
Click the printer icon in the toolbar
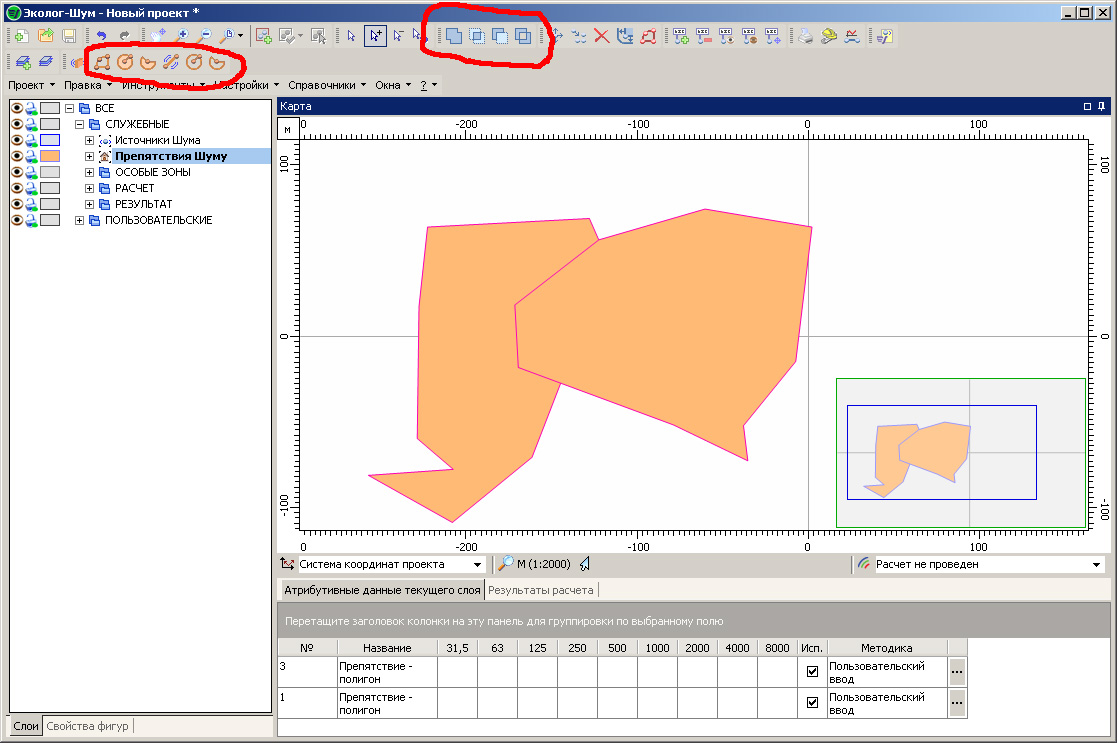(x=806, y=36)
